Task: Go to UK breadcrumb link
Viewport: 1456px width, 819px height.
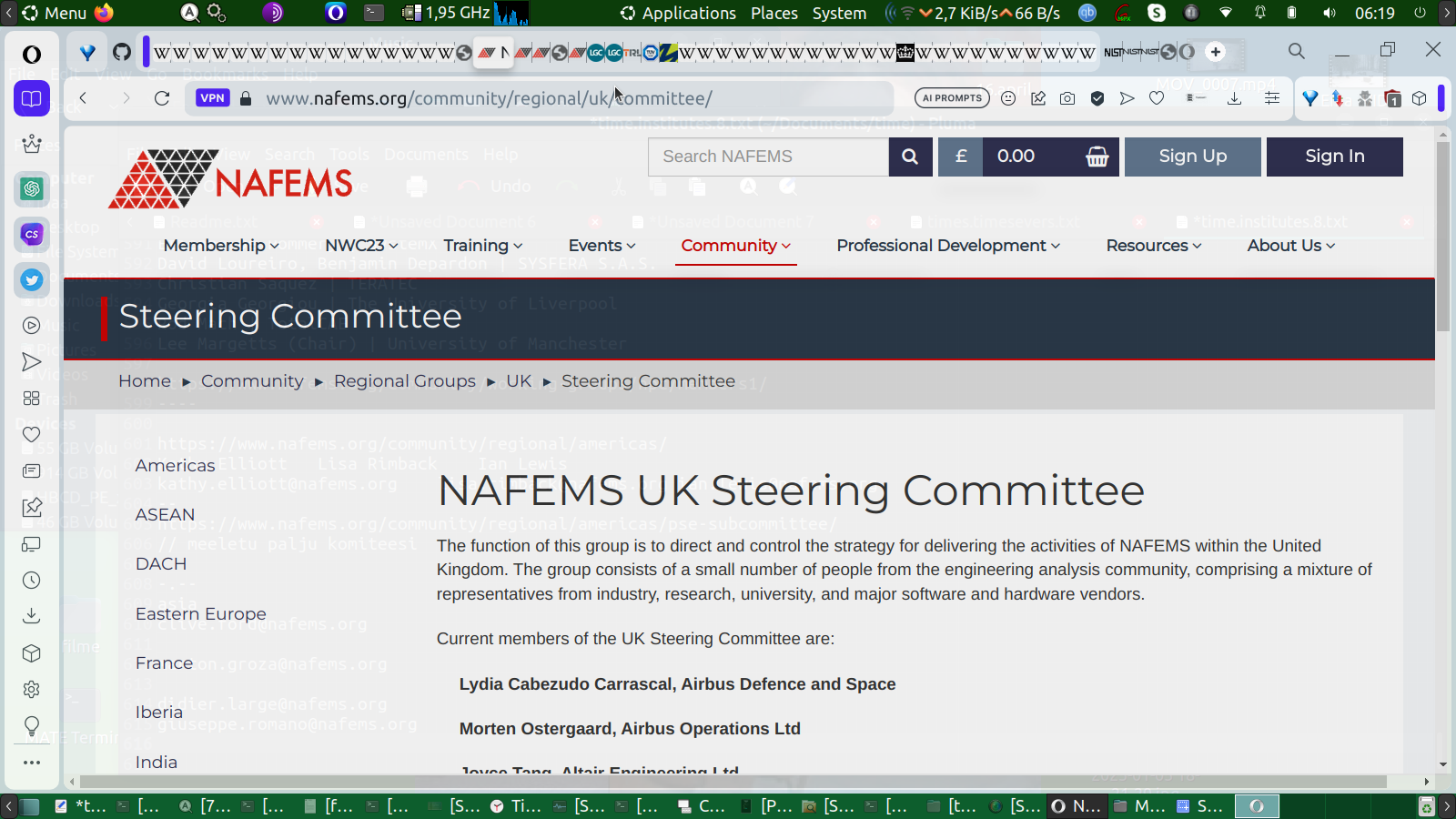Action: (x=519, y=381)
